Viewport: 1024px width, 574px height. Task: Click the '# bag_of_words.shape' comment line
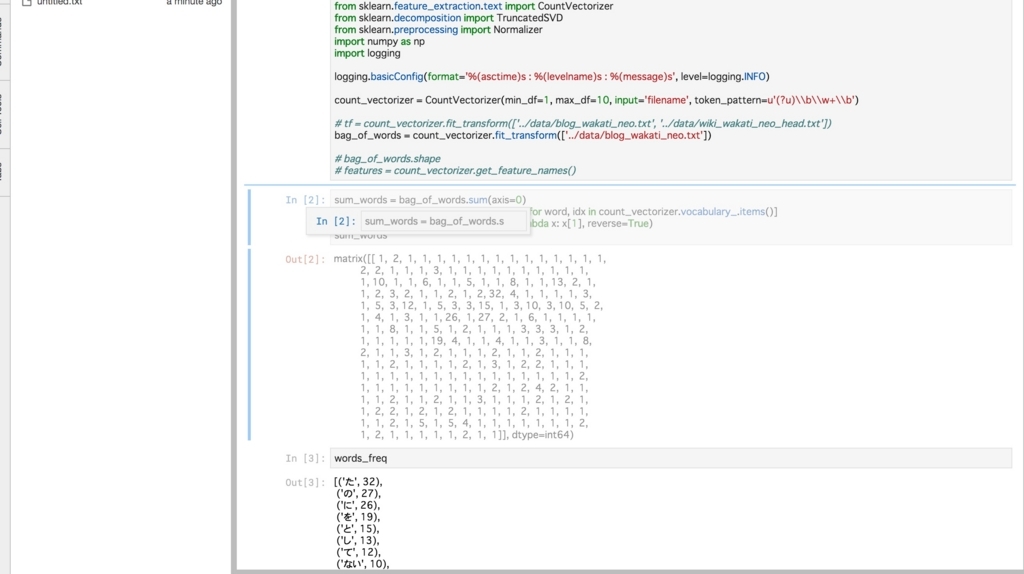pos(387,159)
